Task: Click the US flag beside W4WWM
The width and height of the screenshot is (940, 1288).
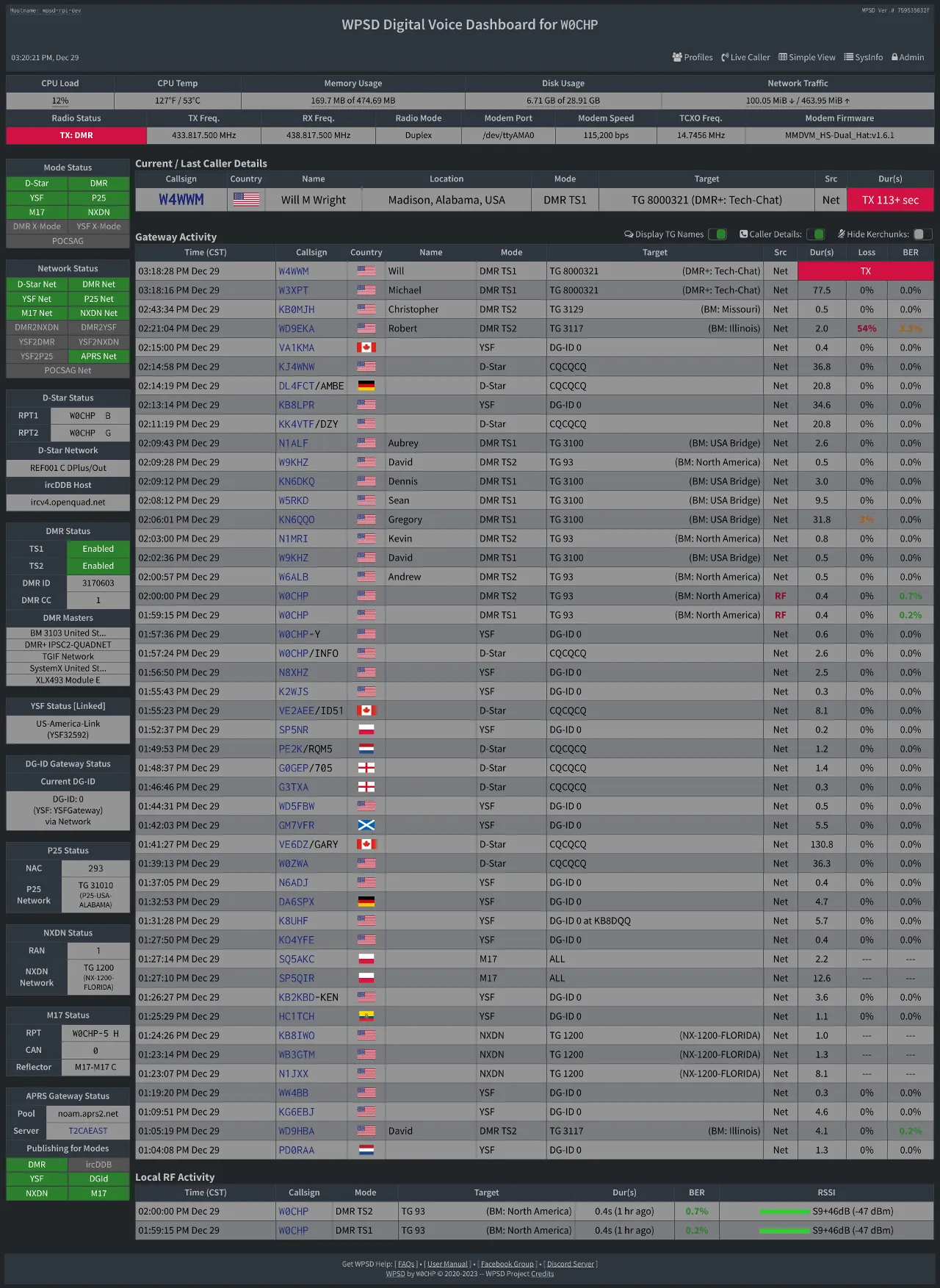Action: pyautogui.click(x=246, y=199)
